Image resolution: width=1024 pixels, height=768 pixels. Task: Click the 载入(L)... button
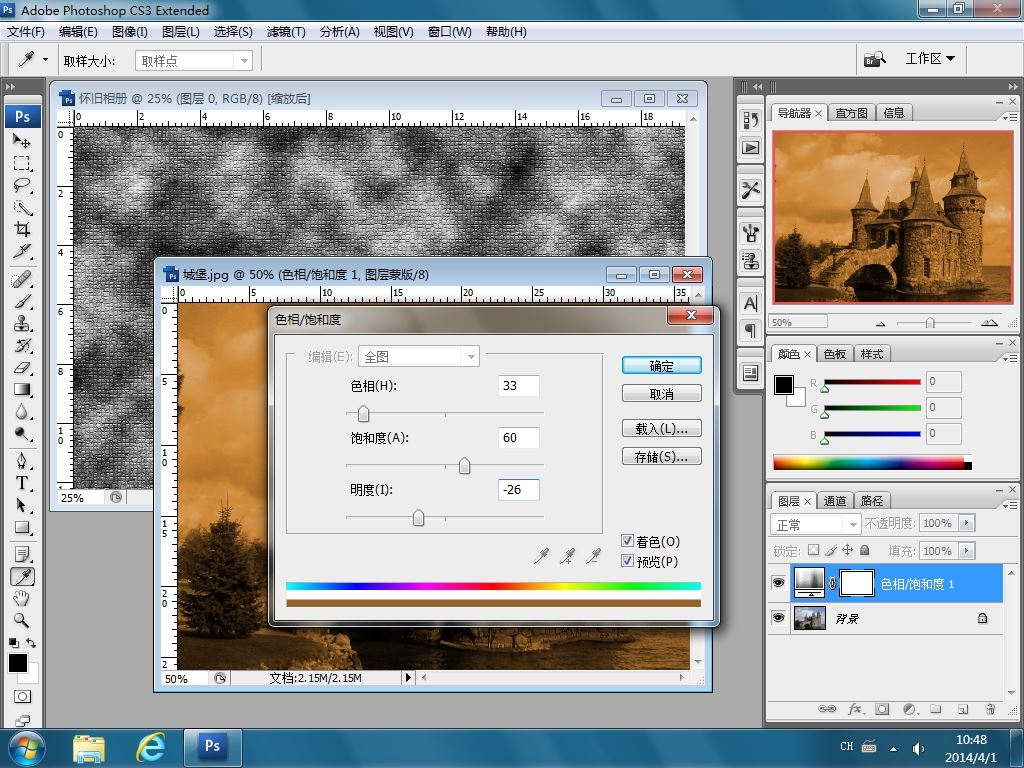pyautogui.click(x=662, y=428)
